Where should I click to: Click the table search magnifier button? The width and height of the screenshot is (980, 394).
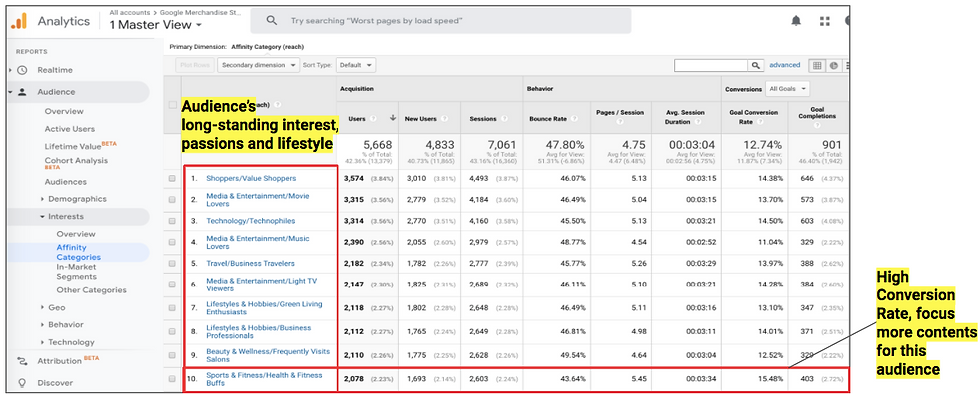[x=756, y=65]
